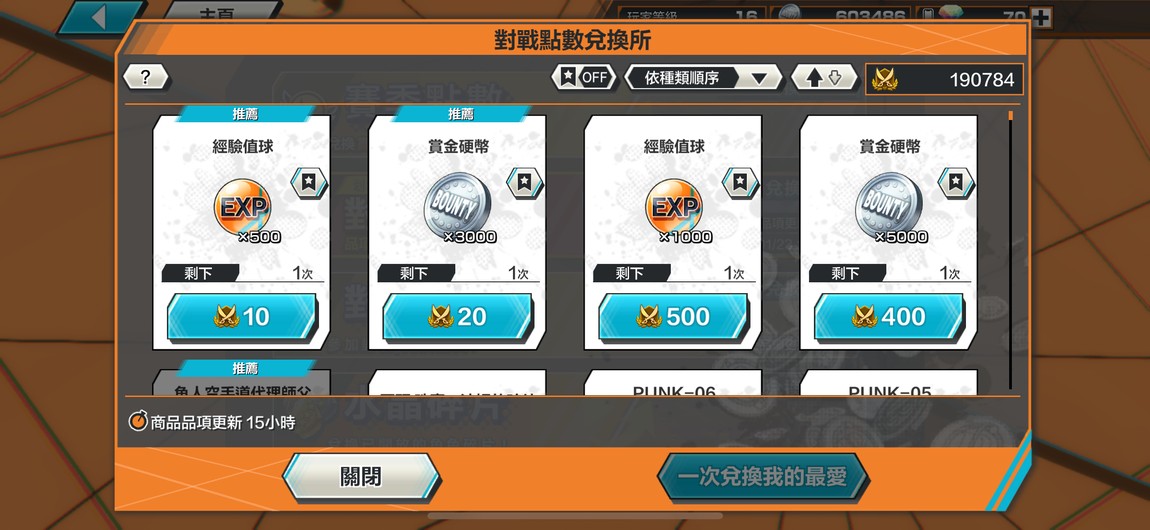
Task: Tap the Bounty coin ×5000 icon
Action: tap(889, 206)
